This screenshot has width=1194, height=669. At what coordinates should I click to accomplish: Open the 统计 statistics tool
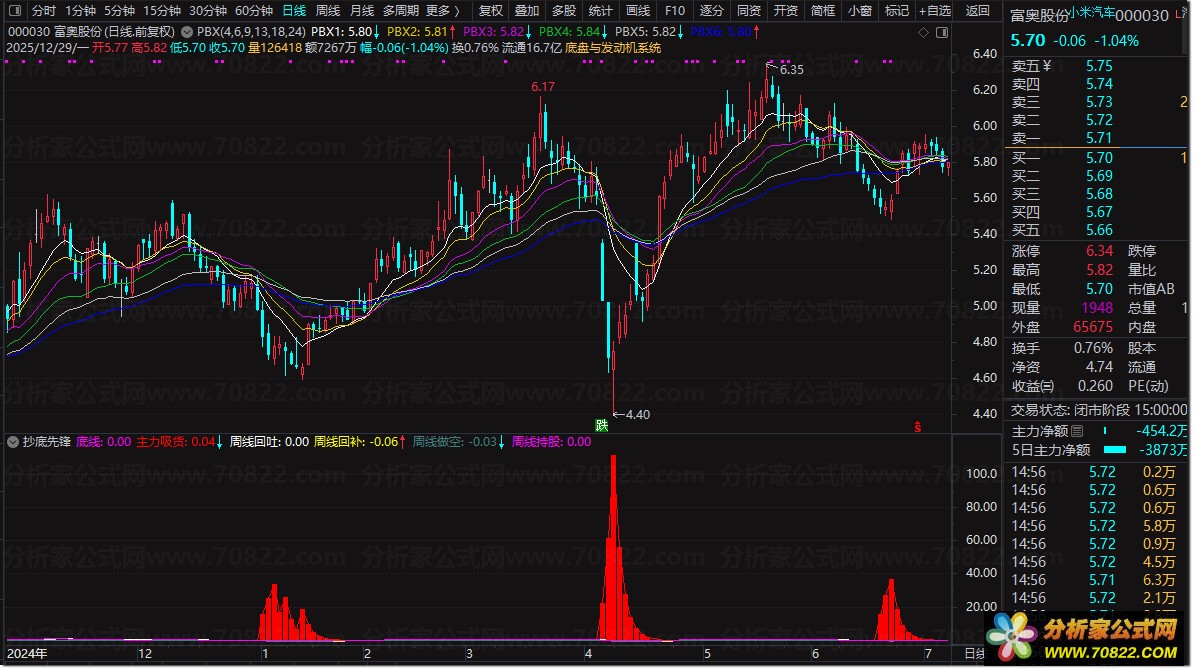pos(600,11)
